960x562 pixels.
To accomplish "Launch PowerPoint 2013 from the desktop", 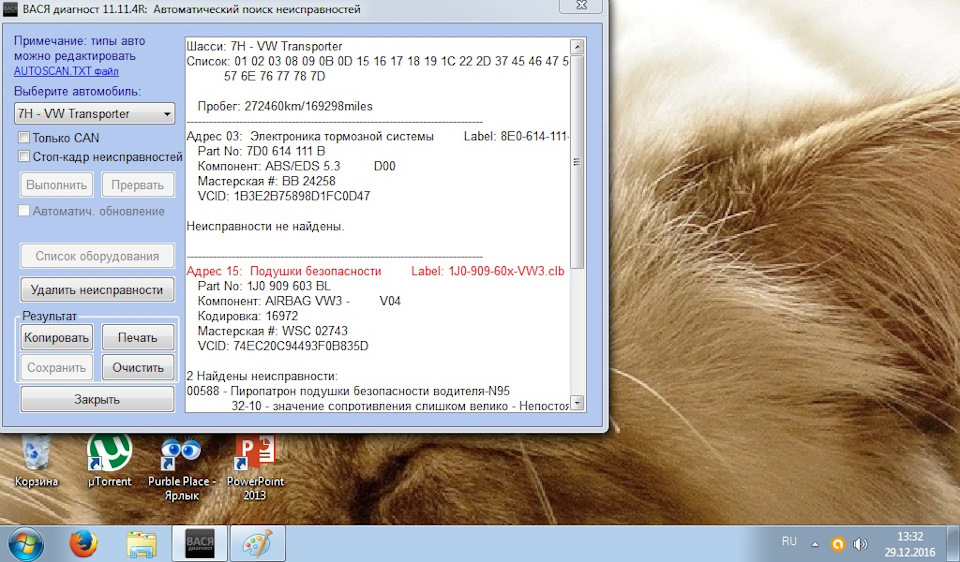I will [255, 468].
